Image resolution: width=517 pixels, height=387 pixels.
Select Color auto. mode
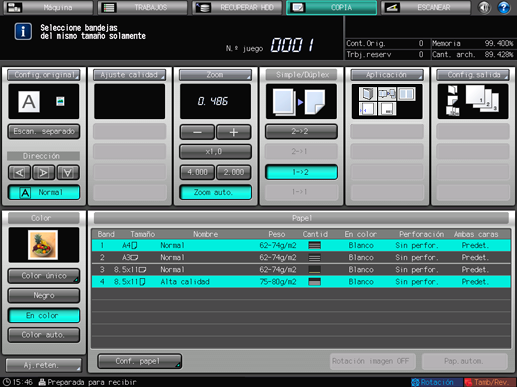point(44,335)
